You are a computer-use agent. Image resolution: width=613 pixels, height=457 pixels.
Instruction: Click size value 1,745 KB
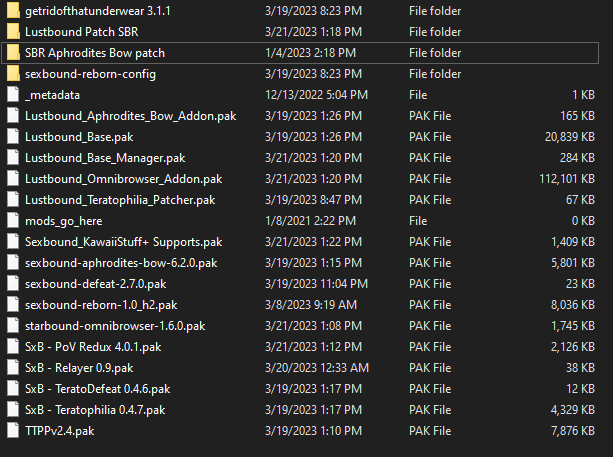click(x=573, y=326)
